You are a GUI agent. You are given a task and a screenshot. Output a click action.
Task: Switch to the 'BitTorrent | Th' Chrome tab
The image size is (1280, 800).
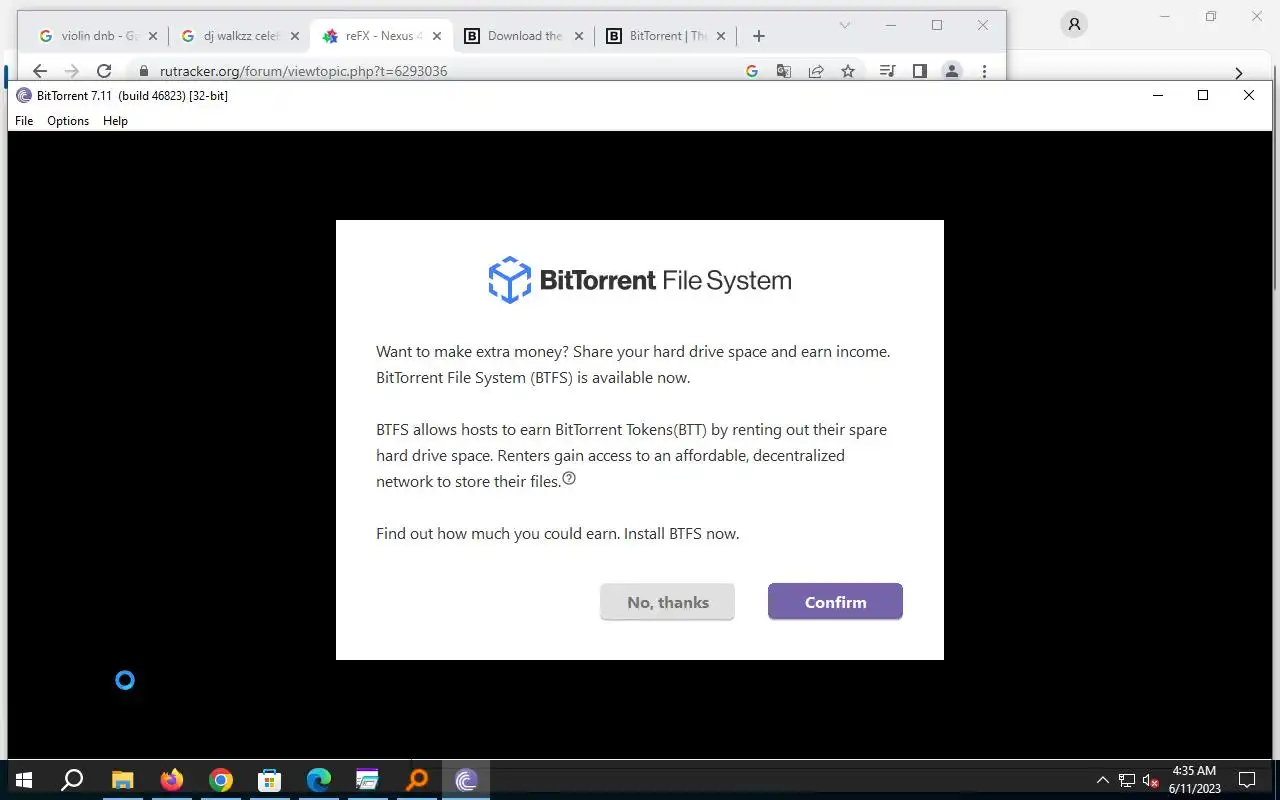pos(664,36)
